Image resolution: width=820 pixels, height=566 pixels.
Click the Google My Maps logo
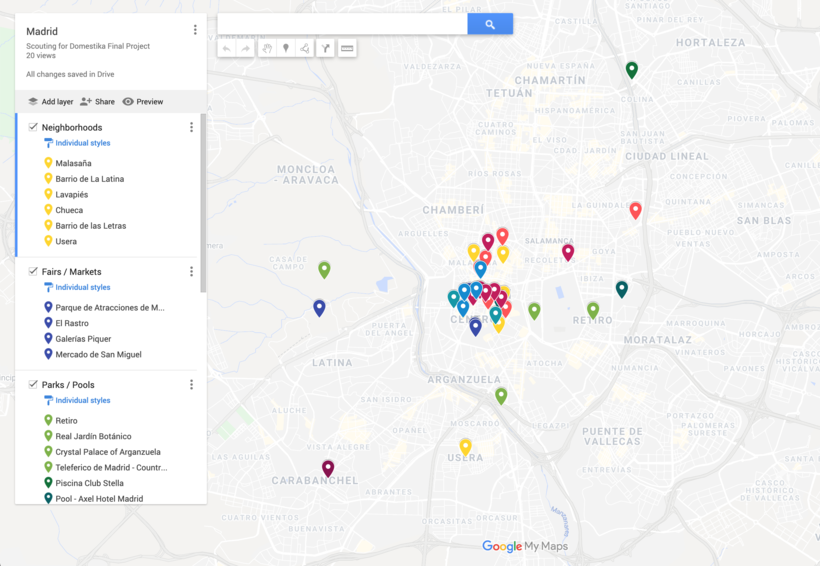525,547
